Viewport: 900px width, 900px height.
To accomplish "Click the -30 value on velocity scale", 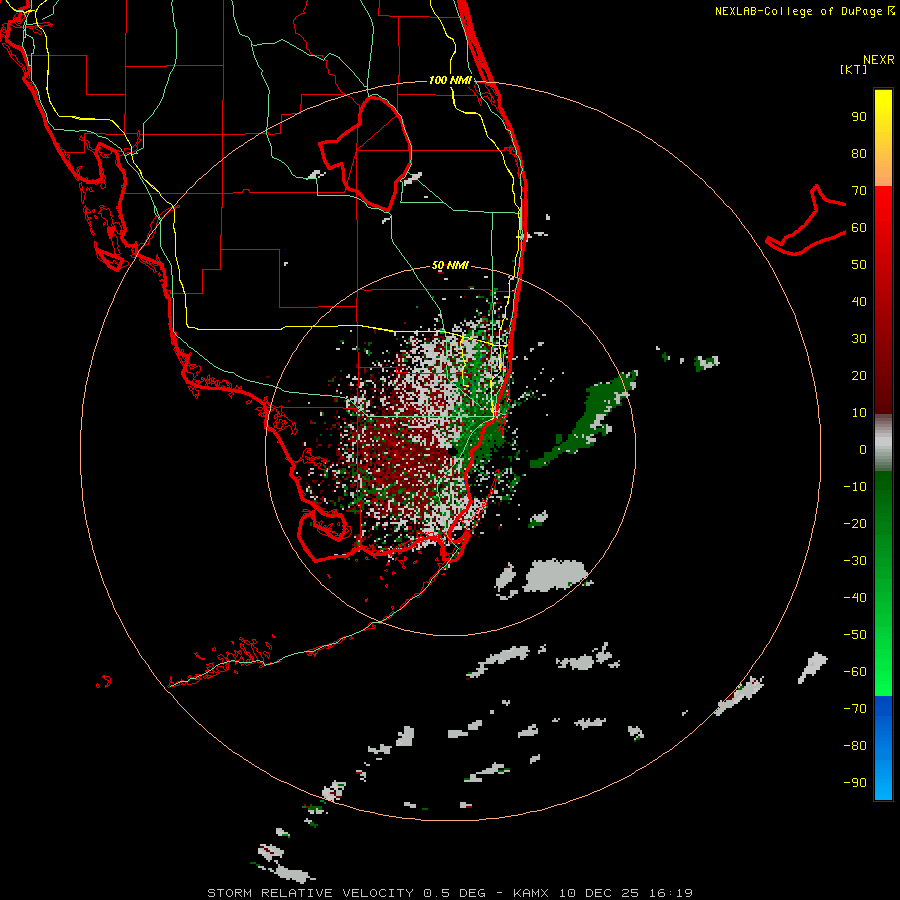I will click(855, 561).
